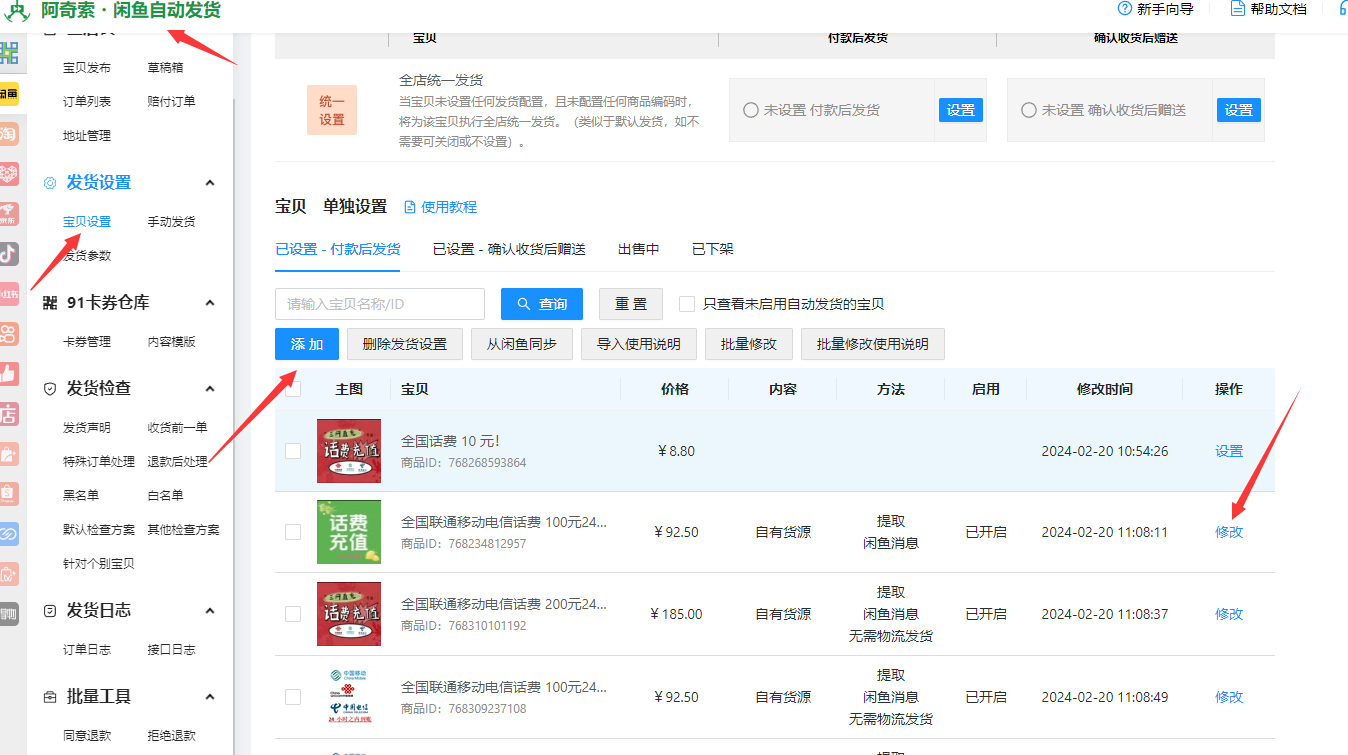Click the TikTok icon in left app strip
This screenshot has height=755, width=1348.
coord(9,252)
